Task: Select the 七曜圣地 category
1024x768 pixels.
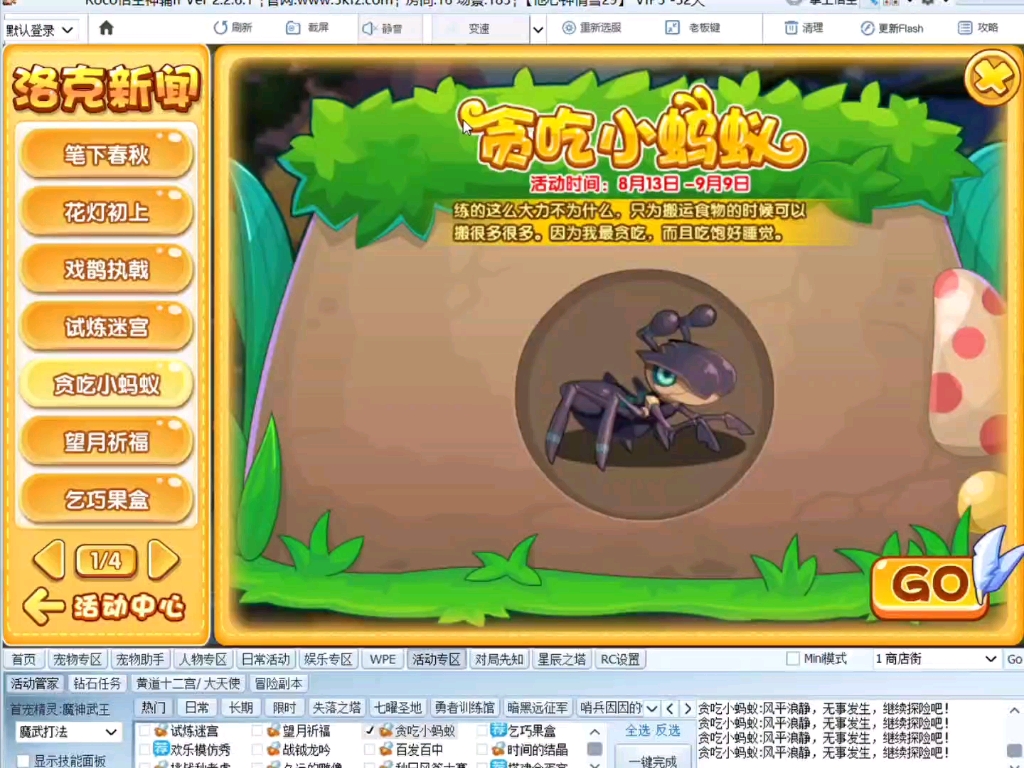Action: point(398,708)
